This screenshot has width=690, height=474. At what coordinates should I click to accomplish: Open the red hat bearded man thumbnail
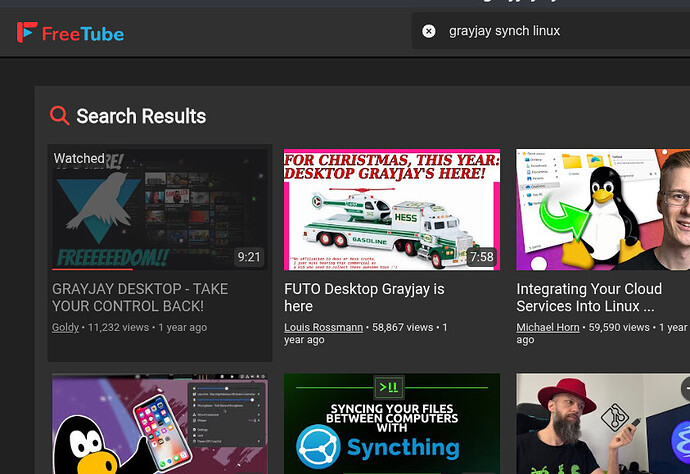point(603,424)
